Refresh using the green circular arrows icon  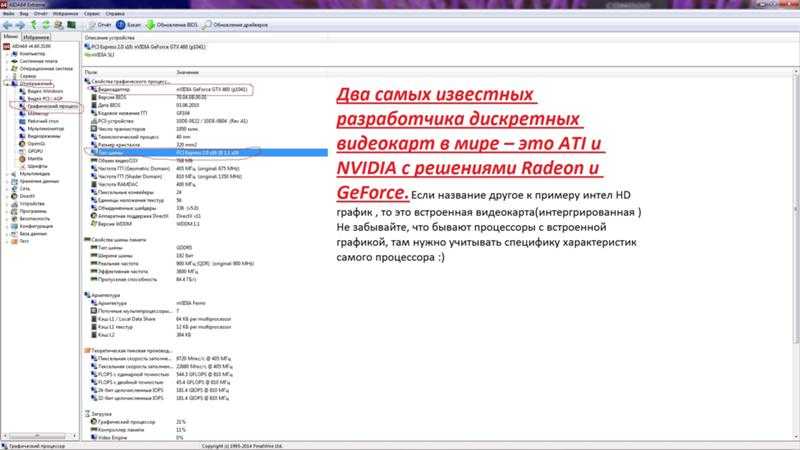tap(46, 24)
